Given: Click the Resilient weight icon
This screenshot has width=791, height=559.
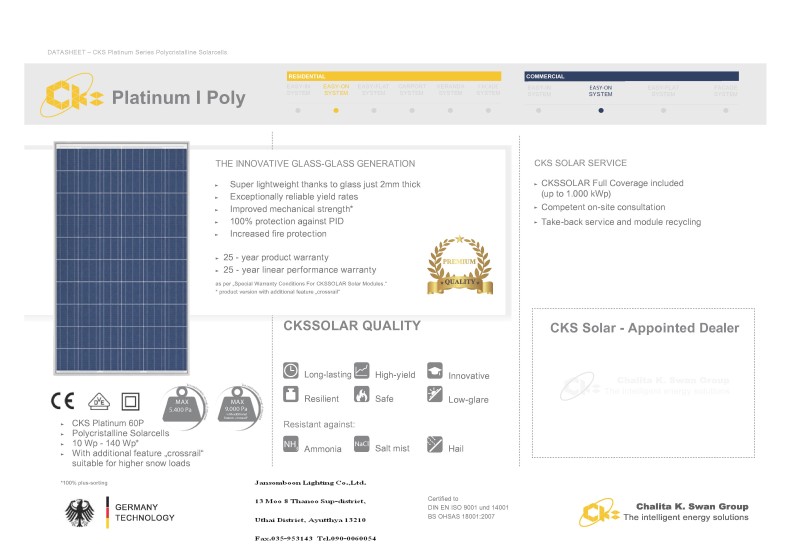Looking at the screenshot, I should [x=291, y=394].
